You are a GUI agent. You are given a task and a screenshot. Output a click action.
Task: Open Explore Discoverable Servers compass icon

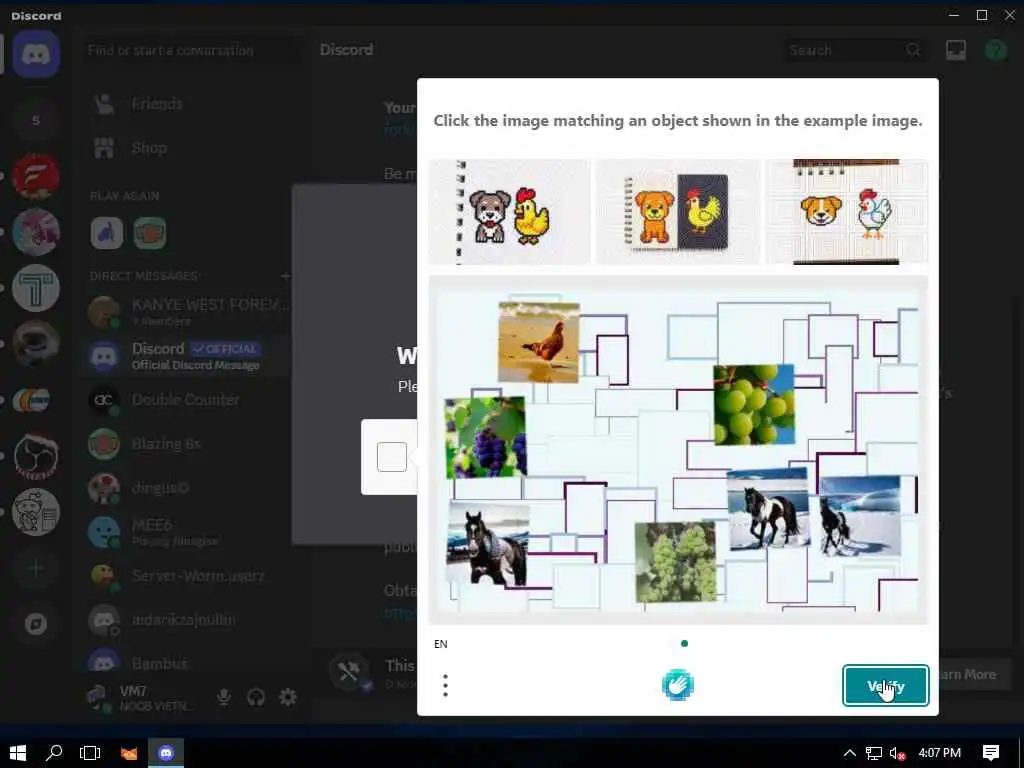point(36,624)
